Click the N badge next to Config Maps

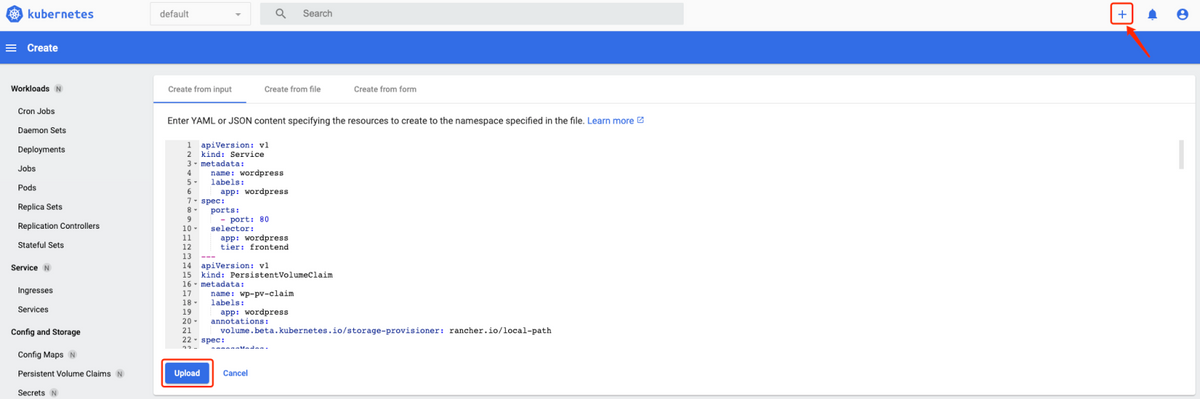coord(72,355)
